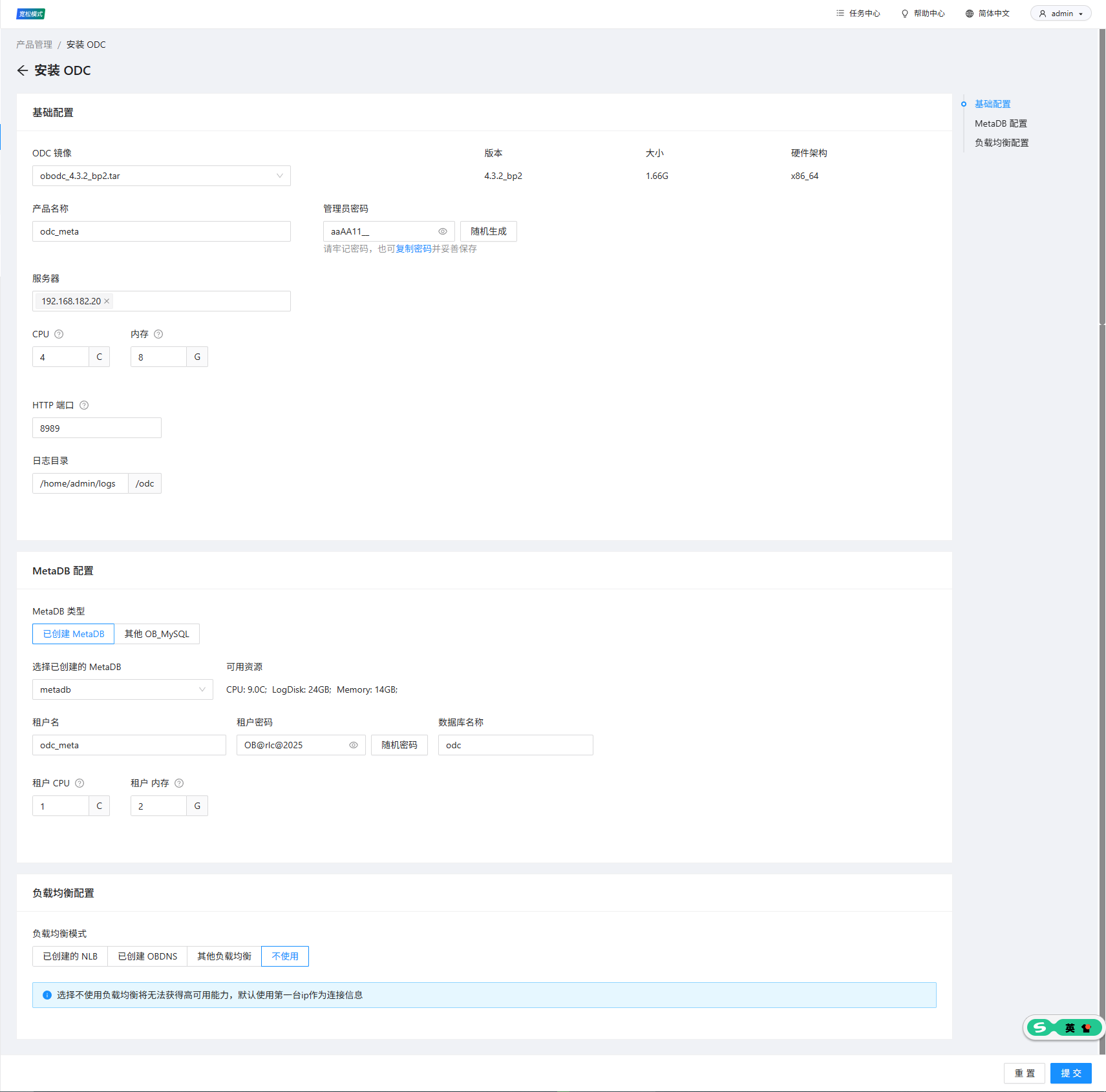The image size is (1106, 1092).
Task: Click the 宽松模式 badge in the header
Action: coord(31,14)
